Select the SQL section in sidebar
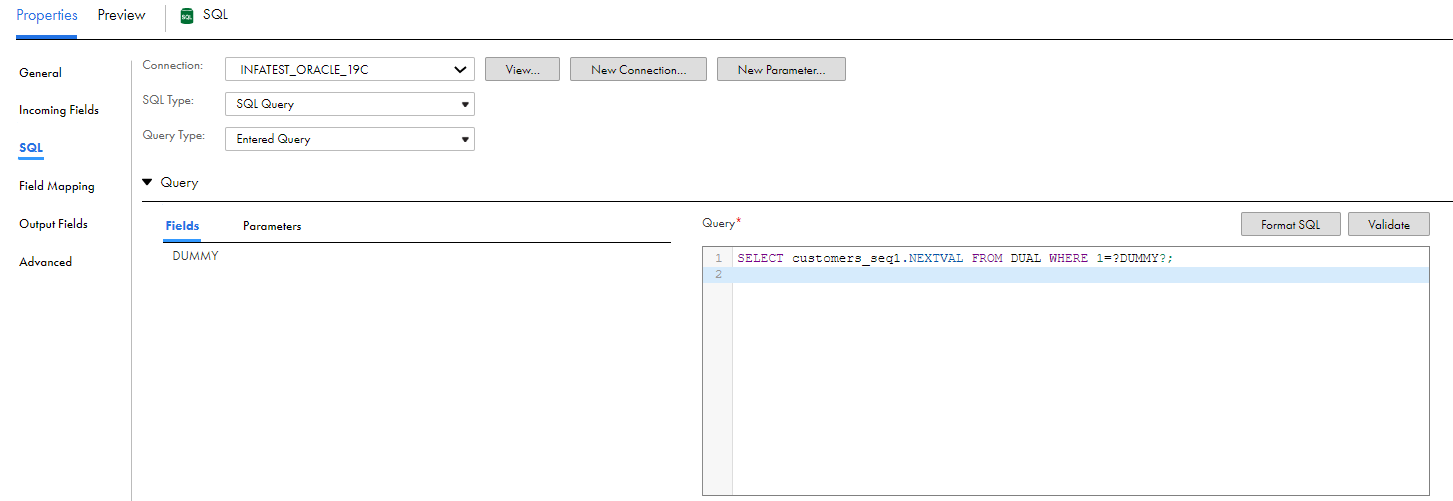This screenshot has height=501, width=1453. pyautogui.click(x=31, y=148)
